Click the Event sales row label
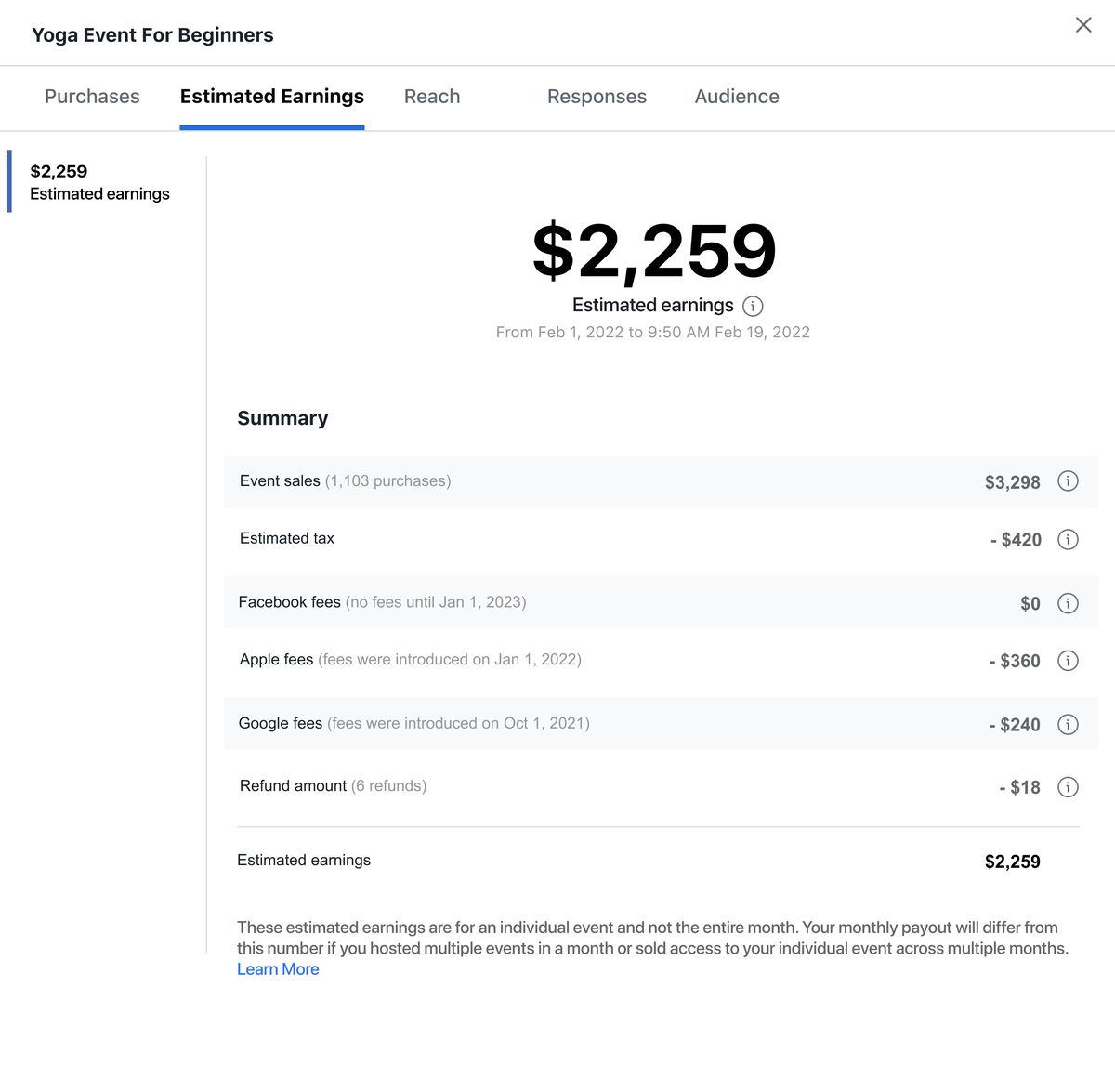Image resolution: width=1115 pixels, height=1092 pixels. pos(280,481)
